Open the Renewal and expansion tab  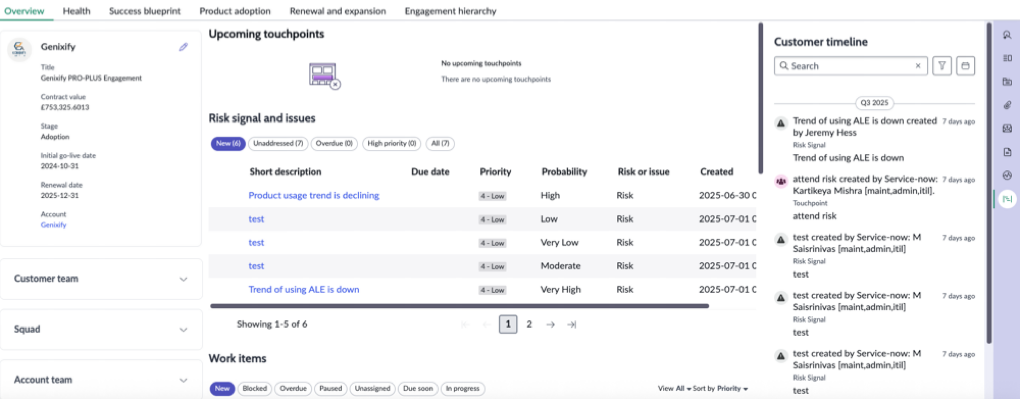(338, 11)
